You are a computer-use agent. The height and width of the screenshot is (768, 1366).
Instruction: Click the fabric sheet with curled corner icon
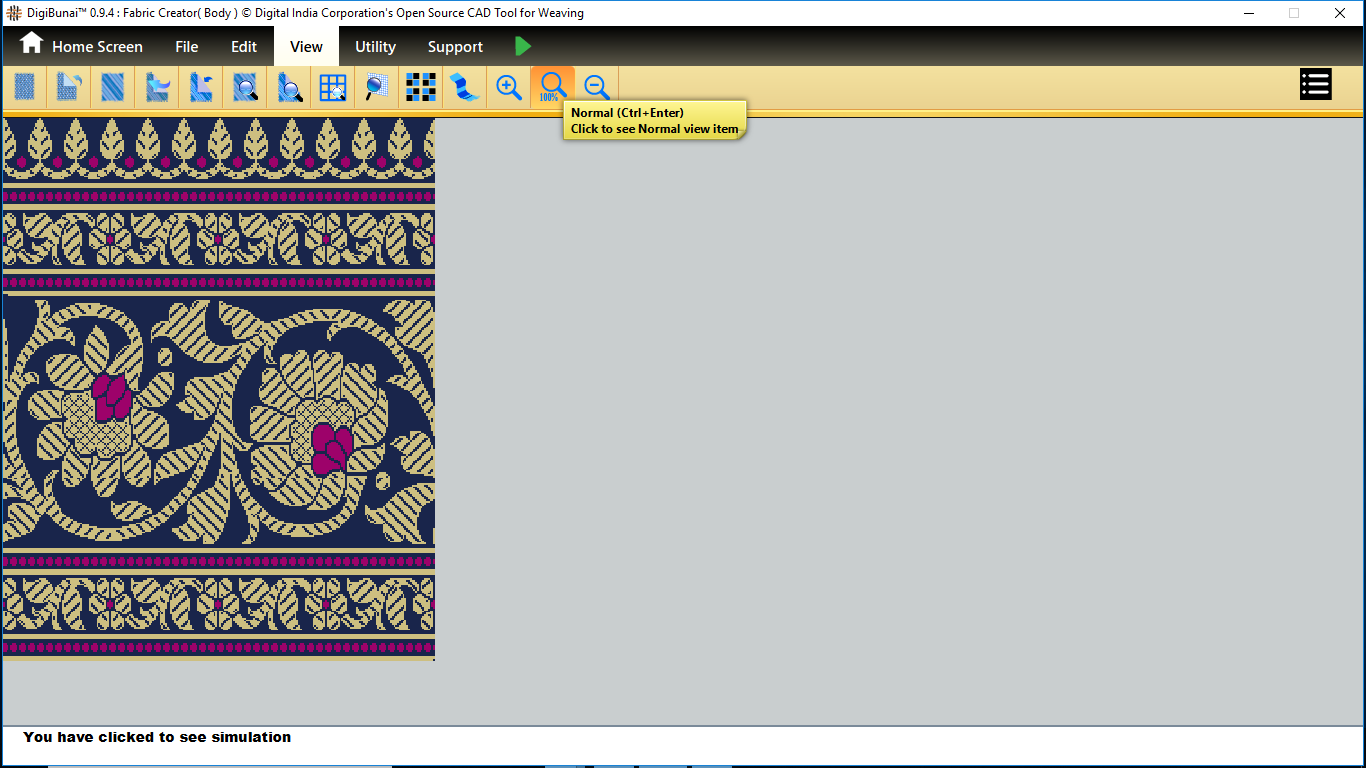pos(68,88)
